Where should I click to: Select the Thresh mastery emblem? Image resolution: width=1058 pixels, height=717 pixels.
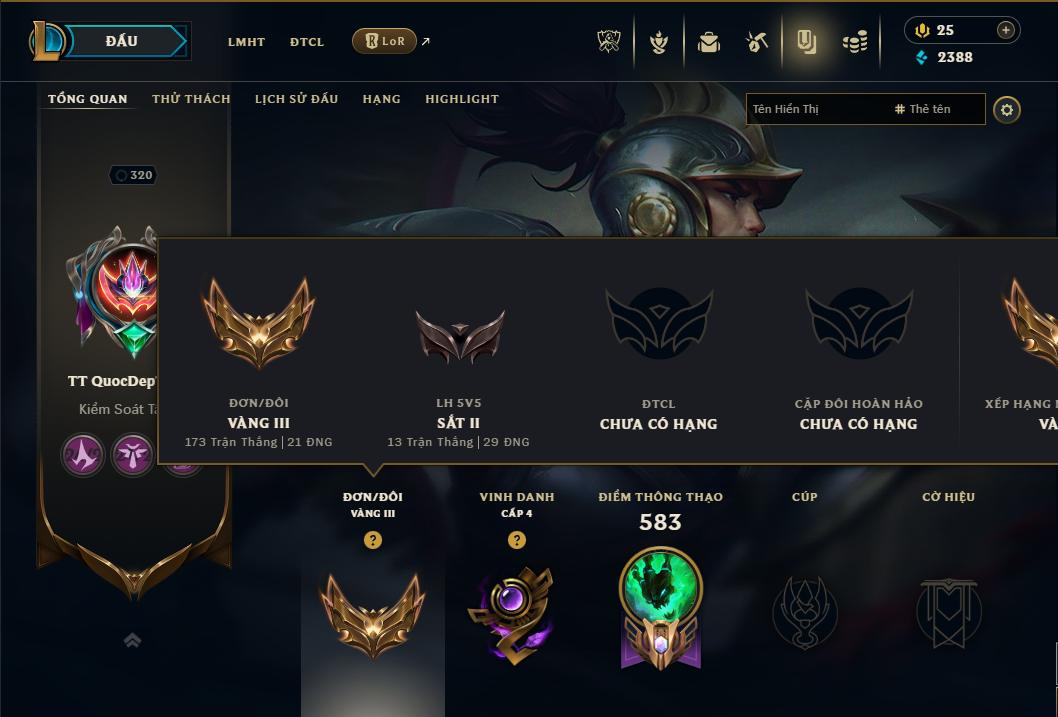click(661, 608)
